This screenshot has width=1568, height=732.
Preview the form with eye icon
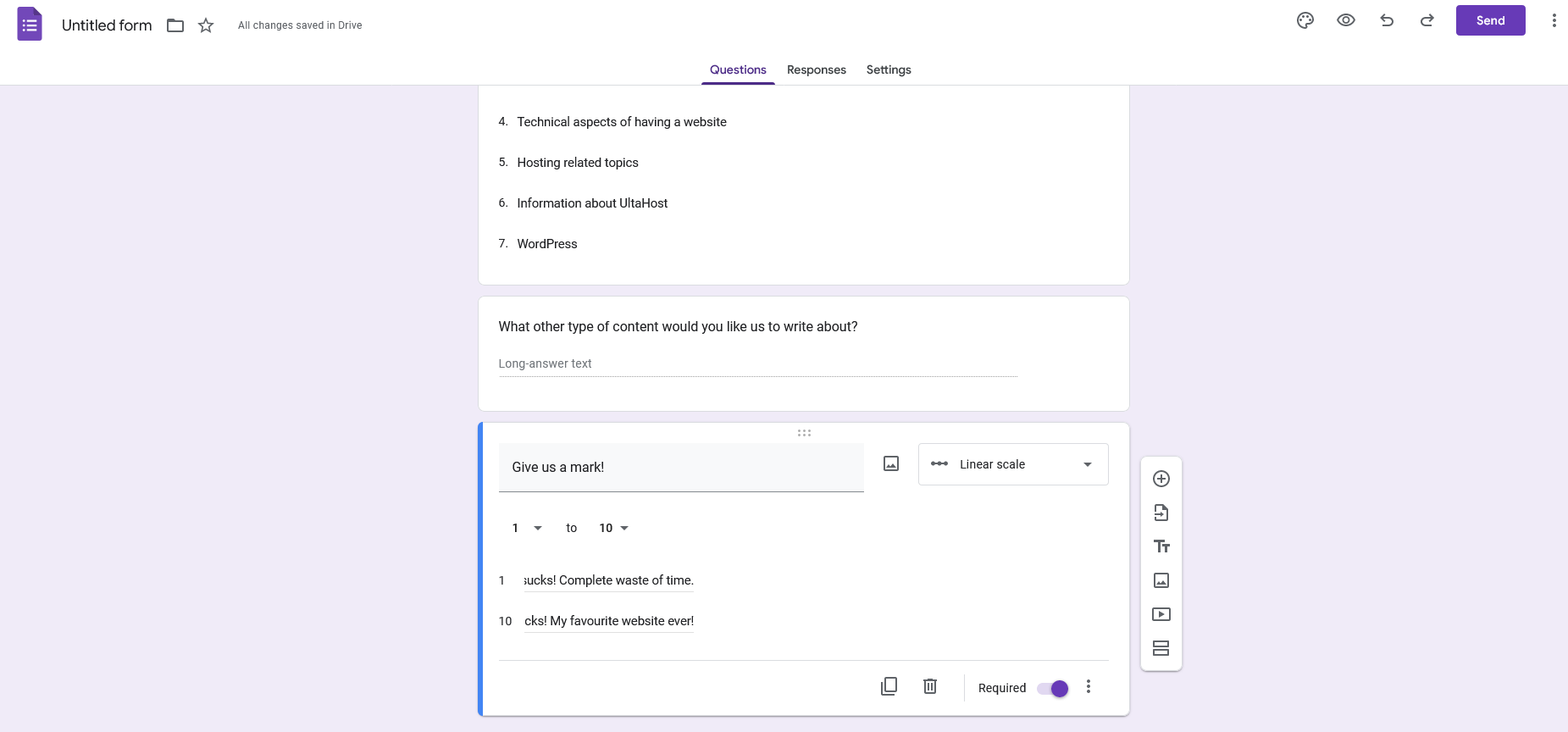coord(1346,20)
